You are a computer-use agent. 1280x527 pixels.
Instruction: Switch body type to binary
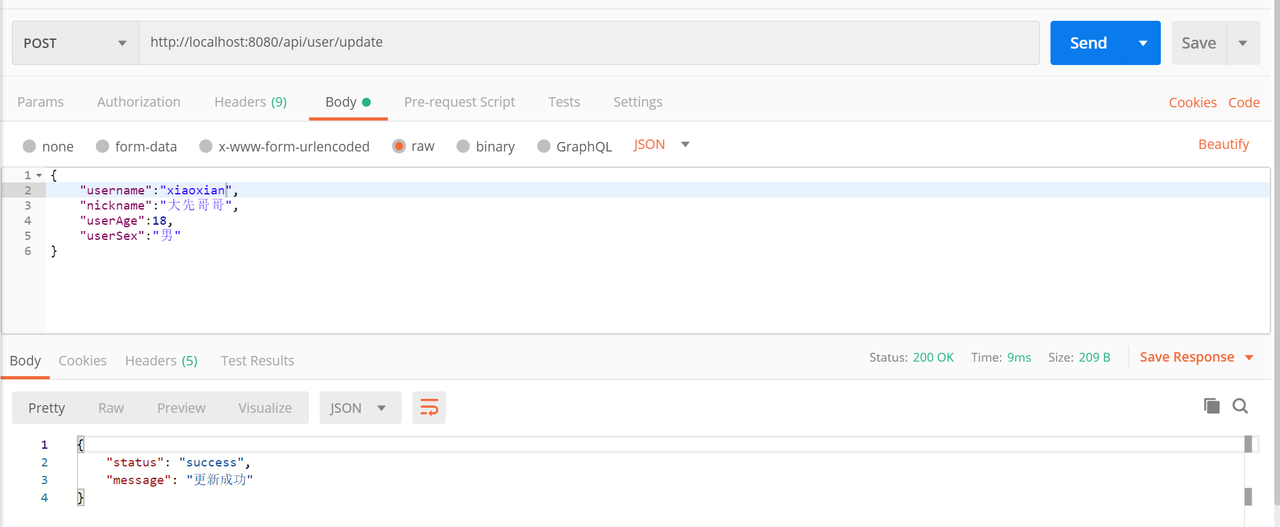tap(463, 146)
